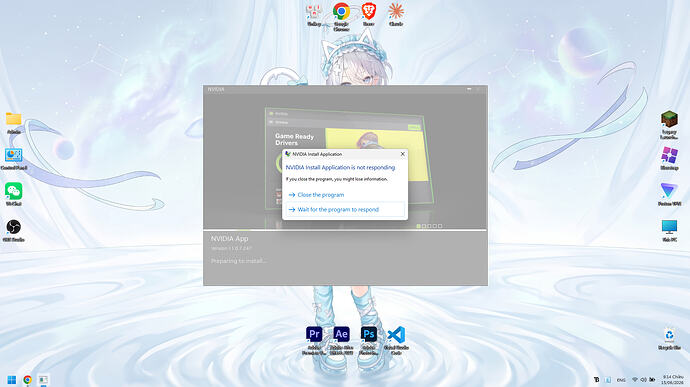Launch the WeChat desktop shortcut
Screen dimensions: 690x387
pyautogui.click(x=14, y=195)
